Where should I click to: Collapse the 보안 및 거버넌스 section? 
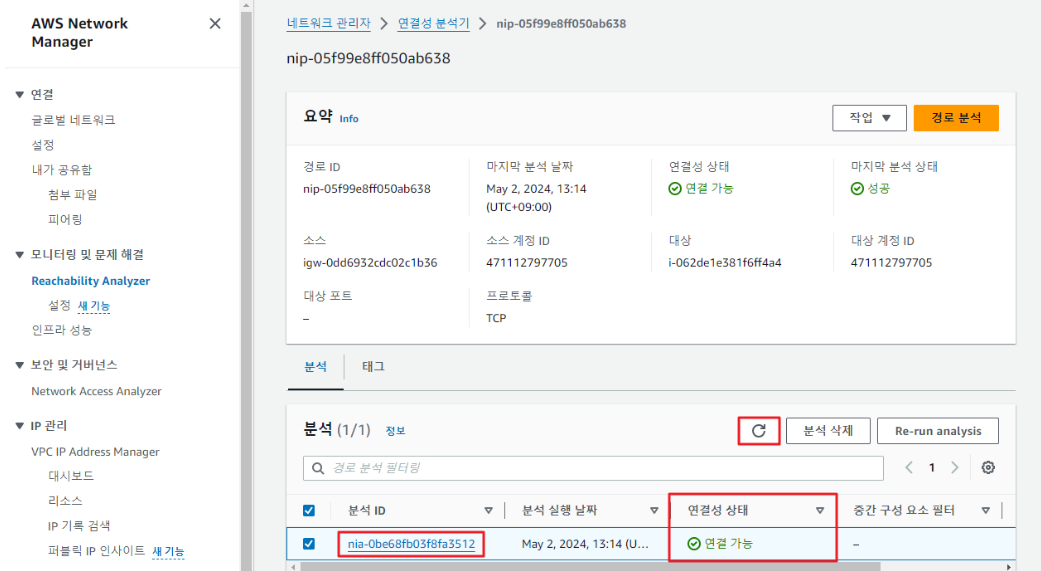20,365
